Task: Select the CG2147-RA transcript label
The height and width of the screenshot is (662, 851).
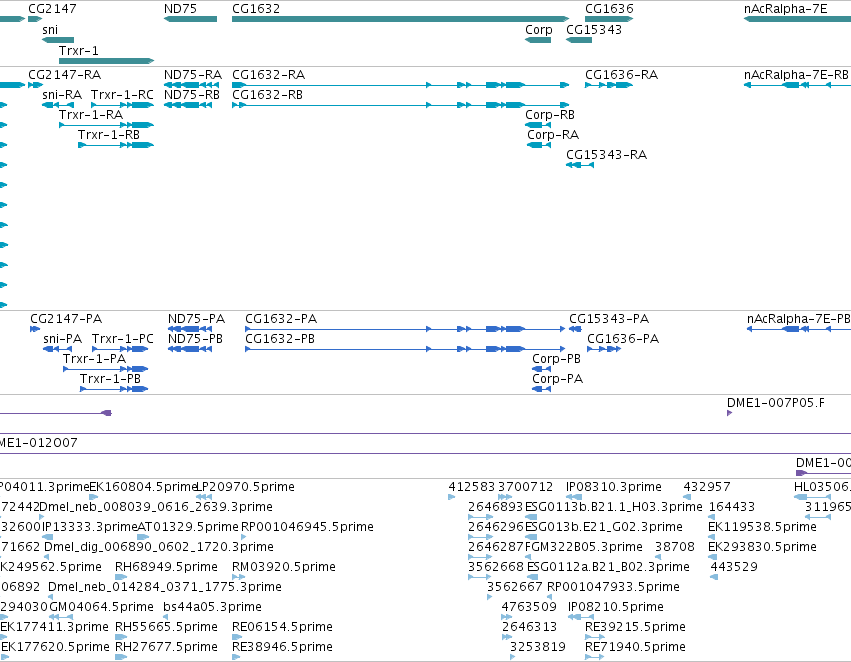Action: tap(65, 74)
